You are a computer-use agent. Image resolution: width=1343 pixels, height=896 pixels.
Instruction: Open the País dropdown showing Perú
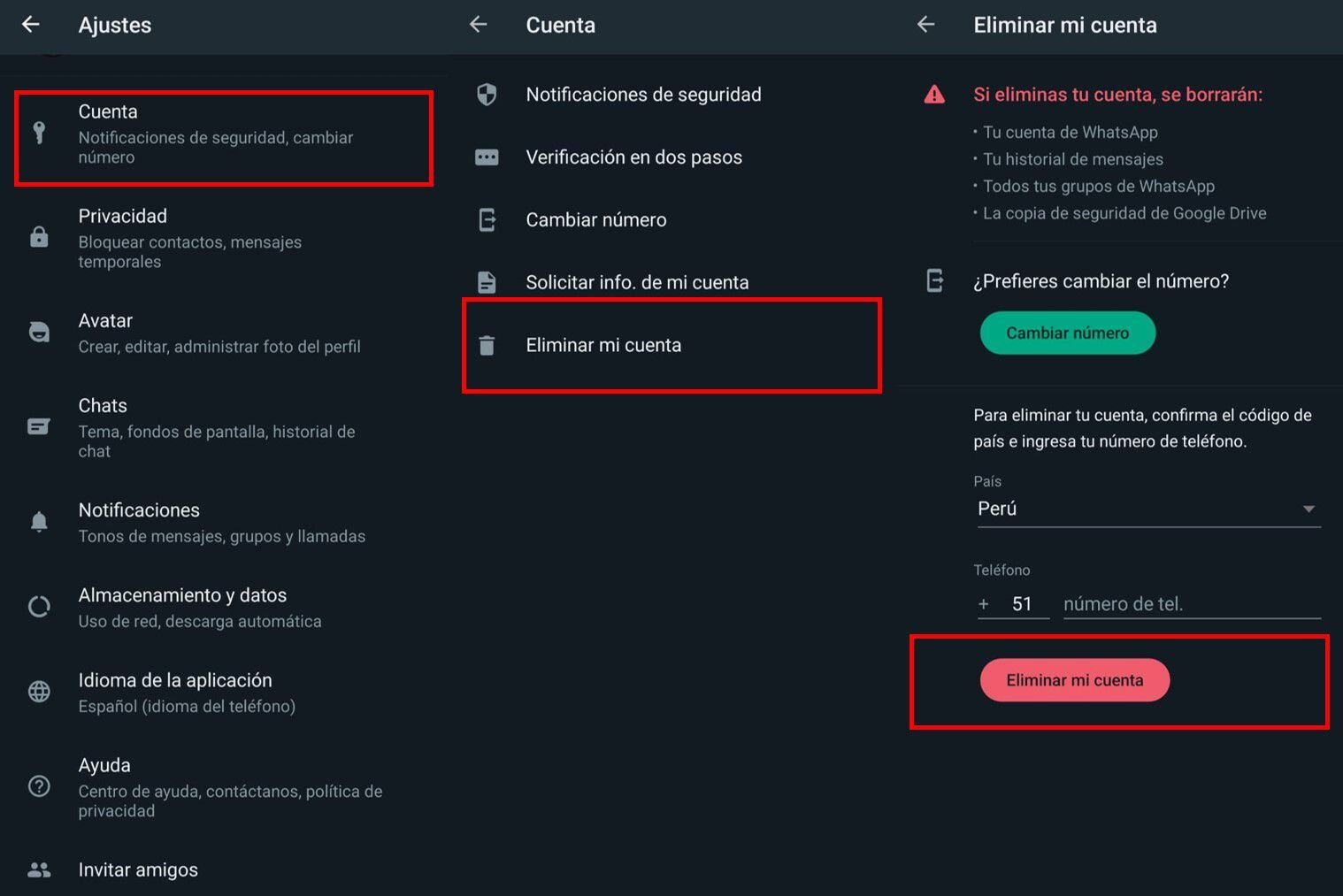pos(1147,509)
